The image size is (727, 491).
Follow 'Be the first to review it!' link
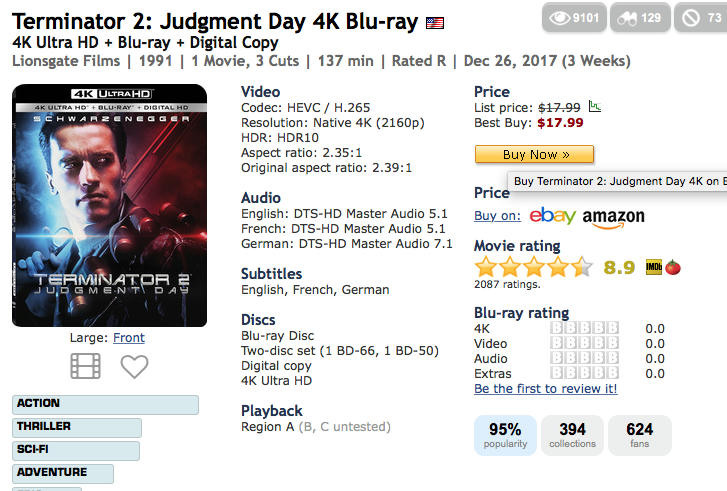point(546,389)
